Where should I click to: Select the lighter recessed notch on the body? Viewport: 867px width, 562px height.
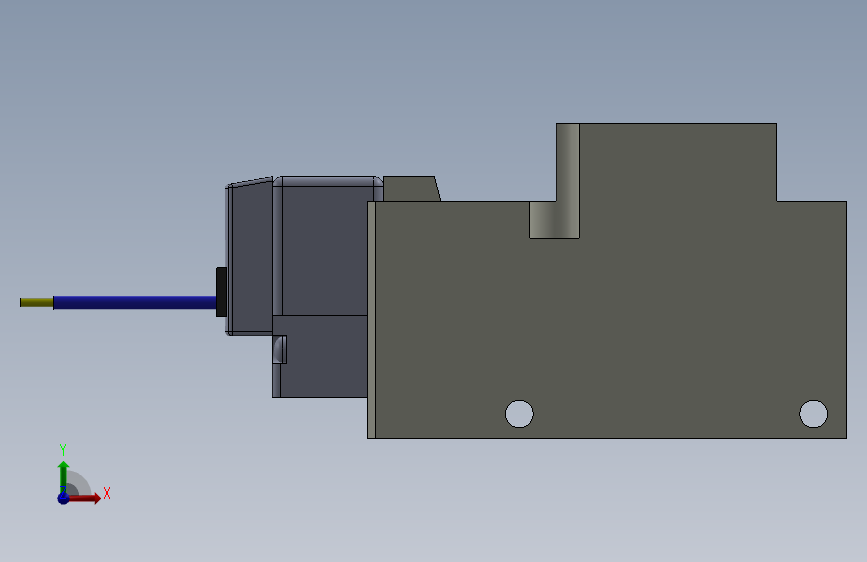click(x=556, y=220)
